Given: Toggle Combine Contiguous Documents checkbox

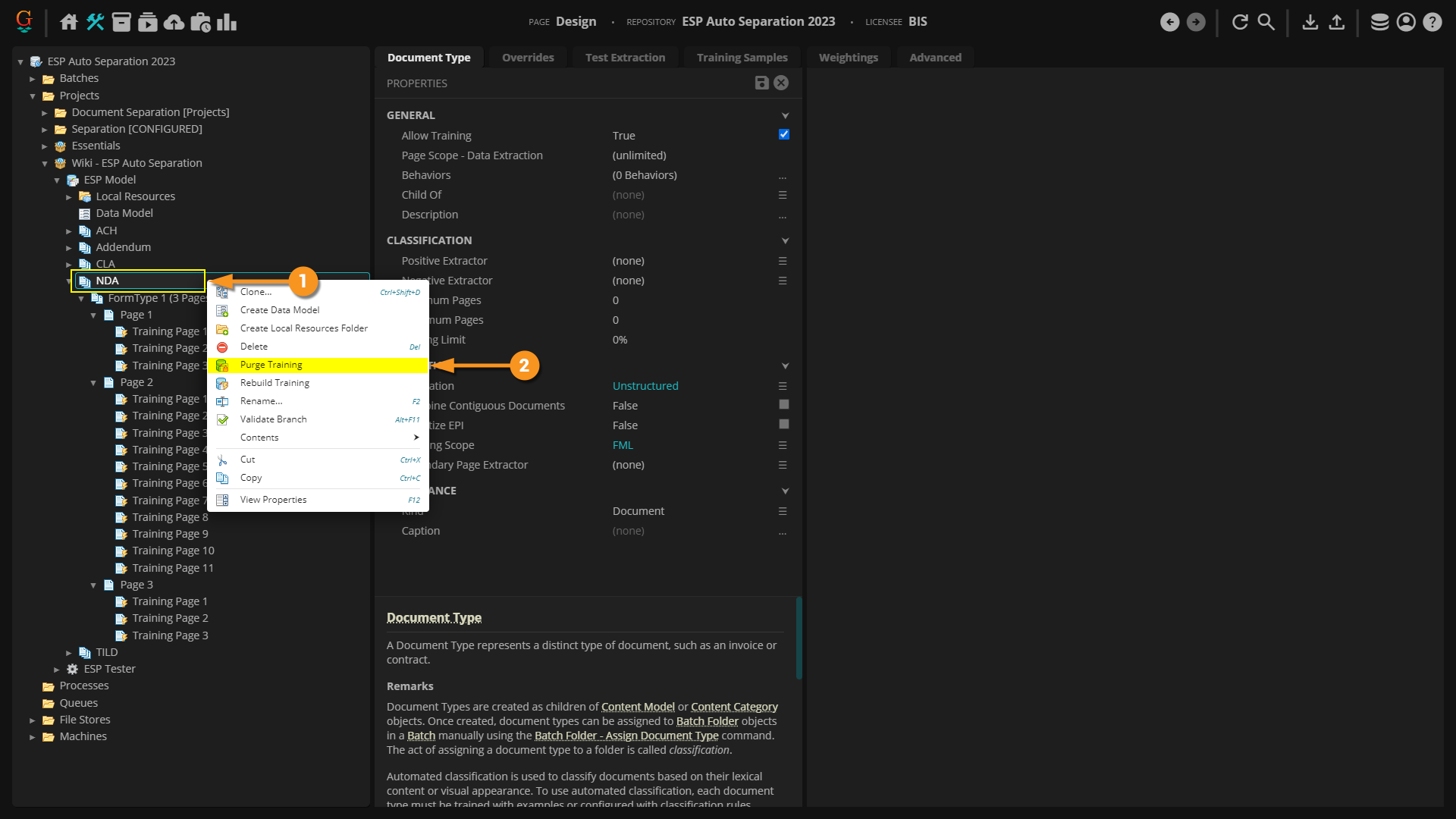Looking at the screenshot, I should pos(783,405).
